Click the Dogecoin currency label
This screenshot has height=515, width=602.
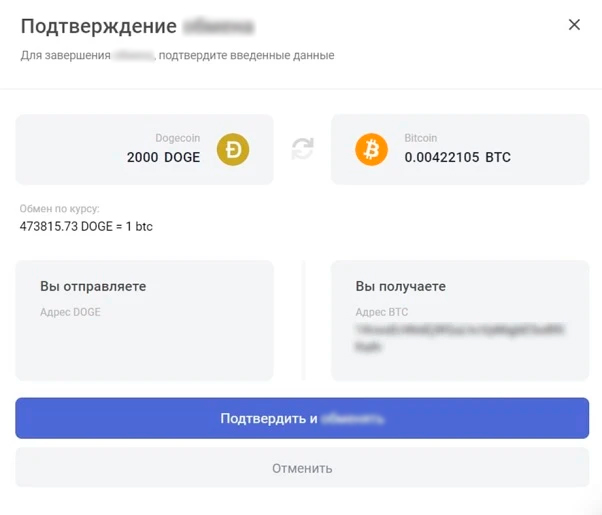[177, 138]
